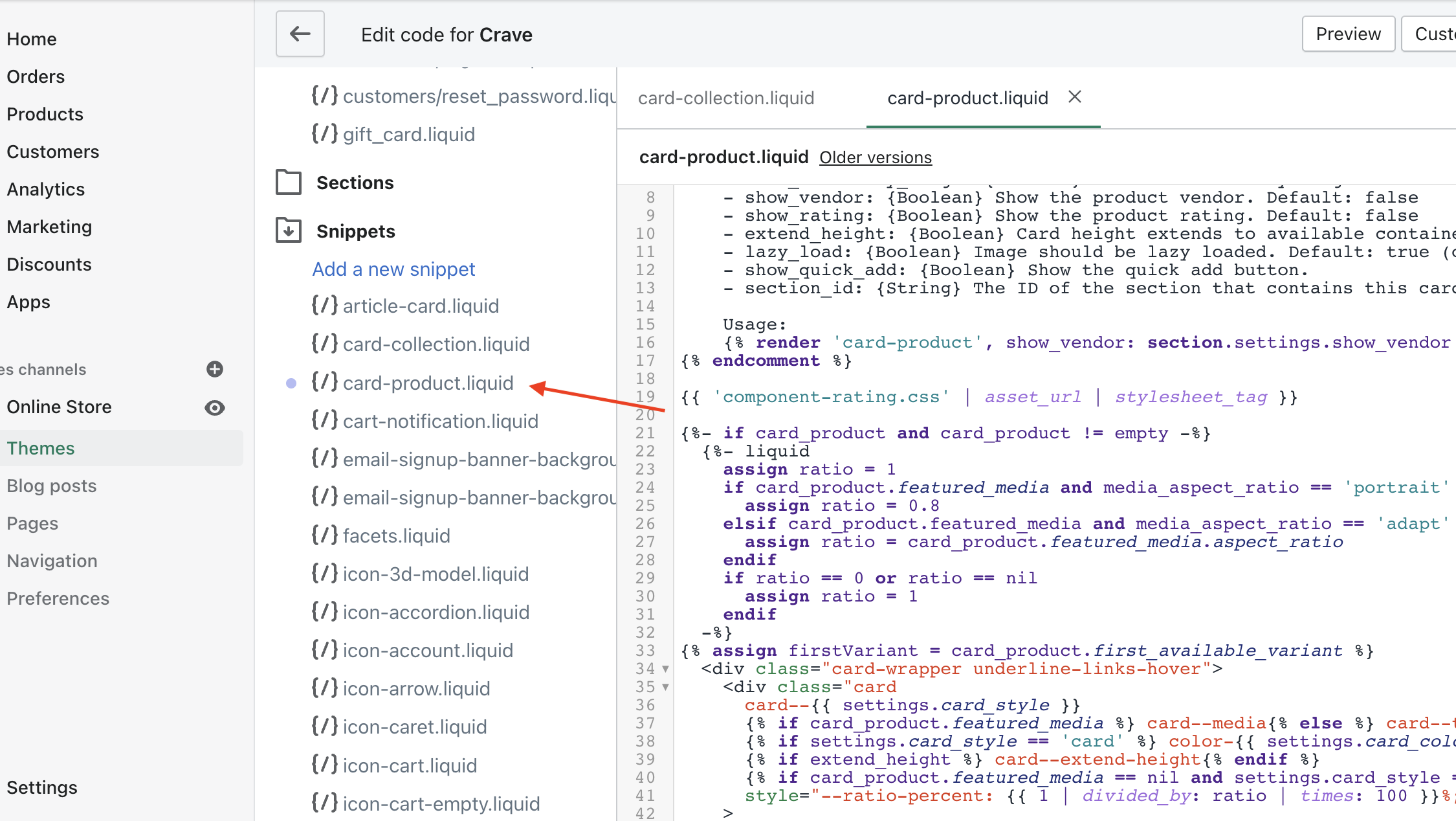Click the code icon beside facets.liquid
This screenshot has height=821, width=1456.
point(325,535)
